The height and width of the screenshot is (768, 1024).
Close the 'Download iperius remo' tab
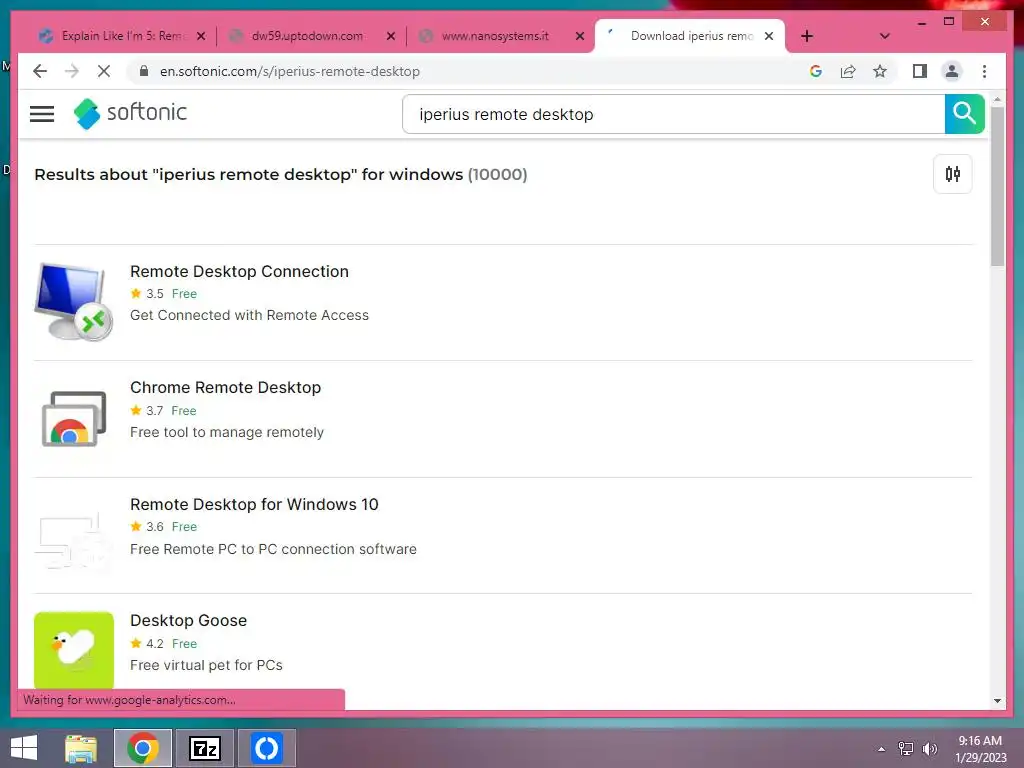point(769,36)
